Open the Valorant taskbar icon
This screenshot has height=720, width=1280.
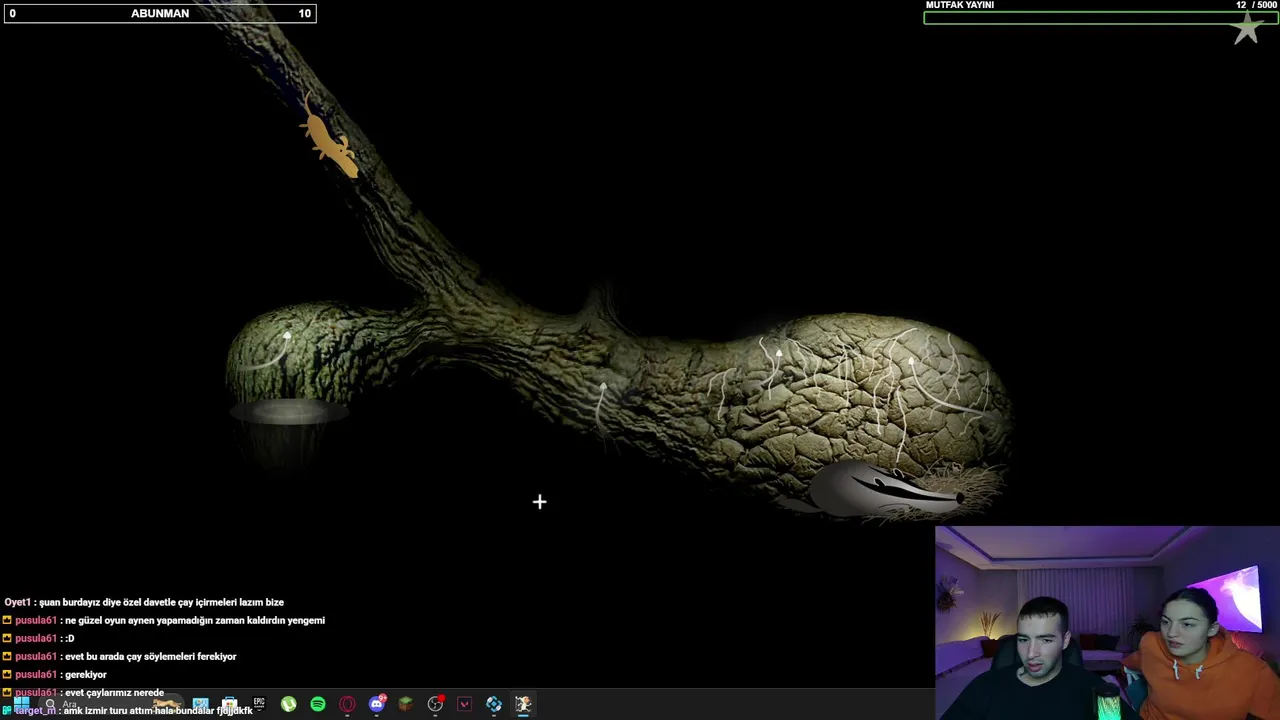pos(464,704)
